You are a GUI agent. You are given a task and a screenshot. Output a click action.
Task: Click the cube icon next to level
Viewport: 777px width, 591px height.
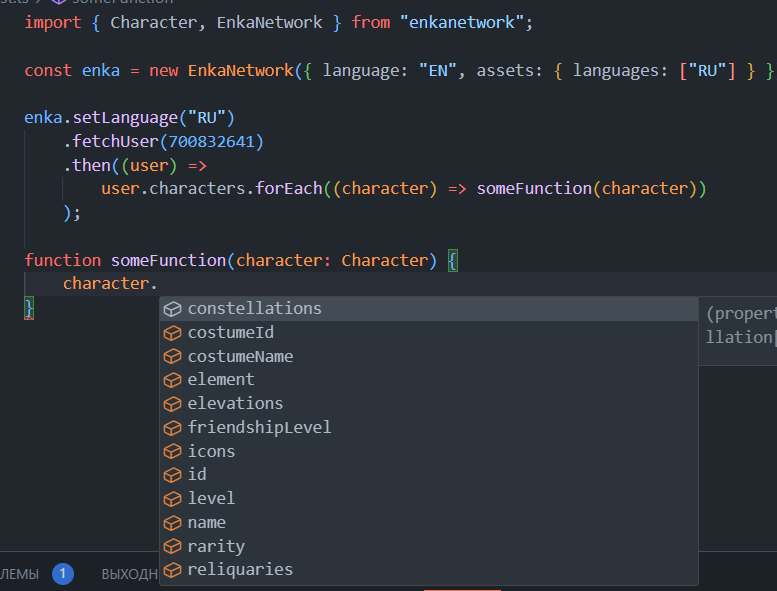[172, 499]
